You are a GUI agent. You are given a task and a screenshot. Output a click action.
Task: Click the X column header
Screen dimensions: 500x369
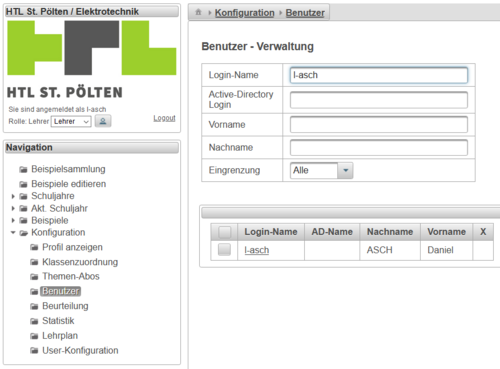483,232
